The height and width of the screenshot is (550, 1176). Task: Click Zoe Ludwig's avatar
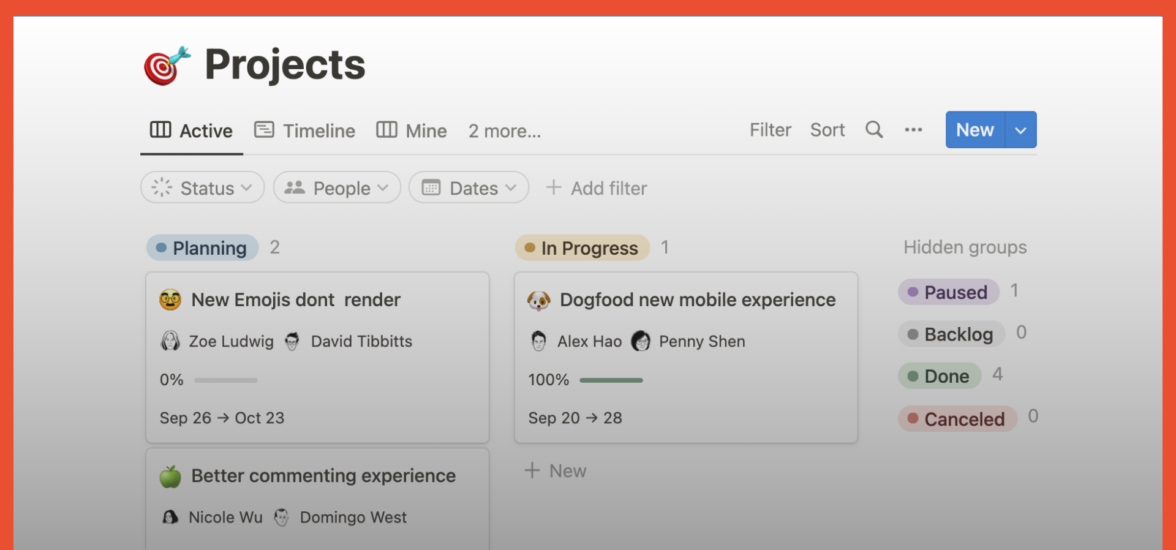[x=171, y=341]
